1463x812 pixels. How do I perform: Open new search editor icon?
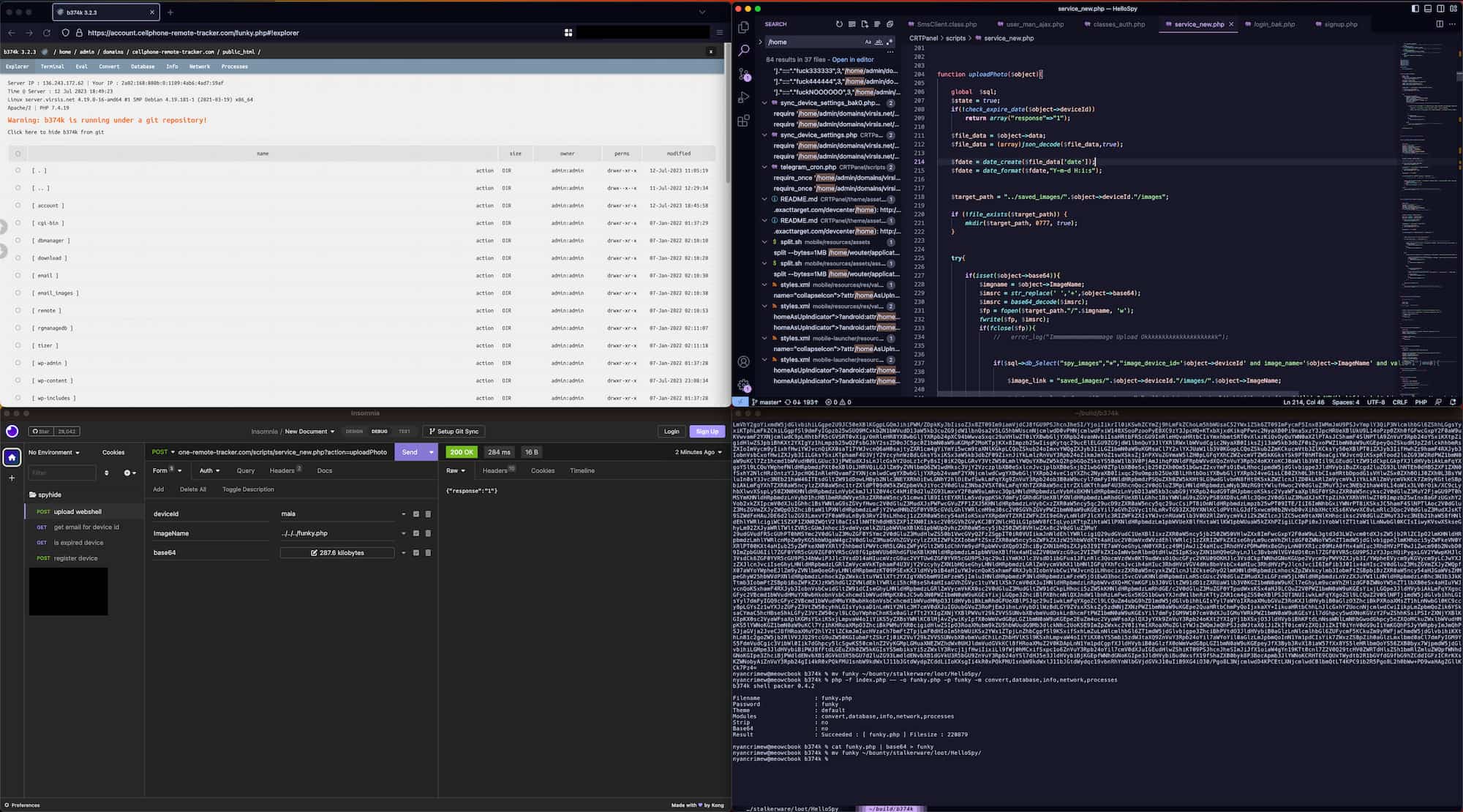(x=865, y=24)
